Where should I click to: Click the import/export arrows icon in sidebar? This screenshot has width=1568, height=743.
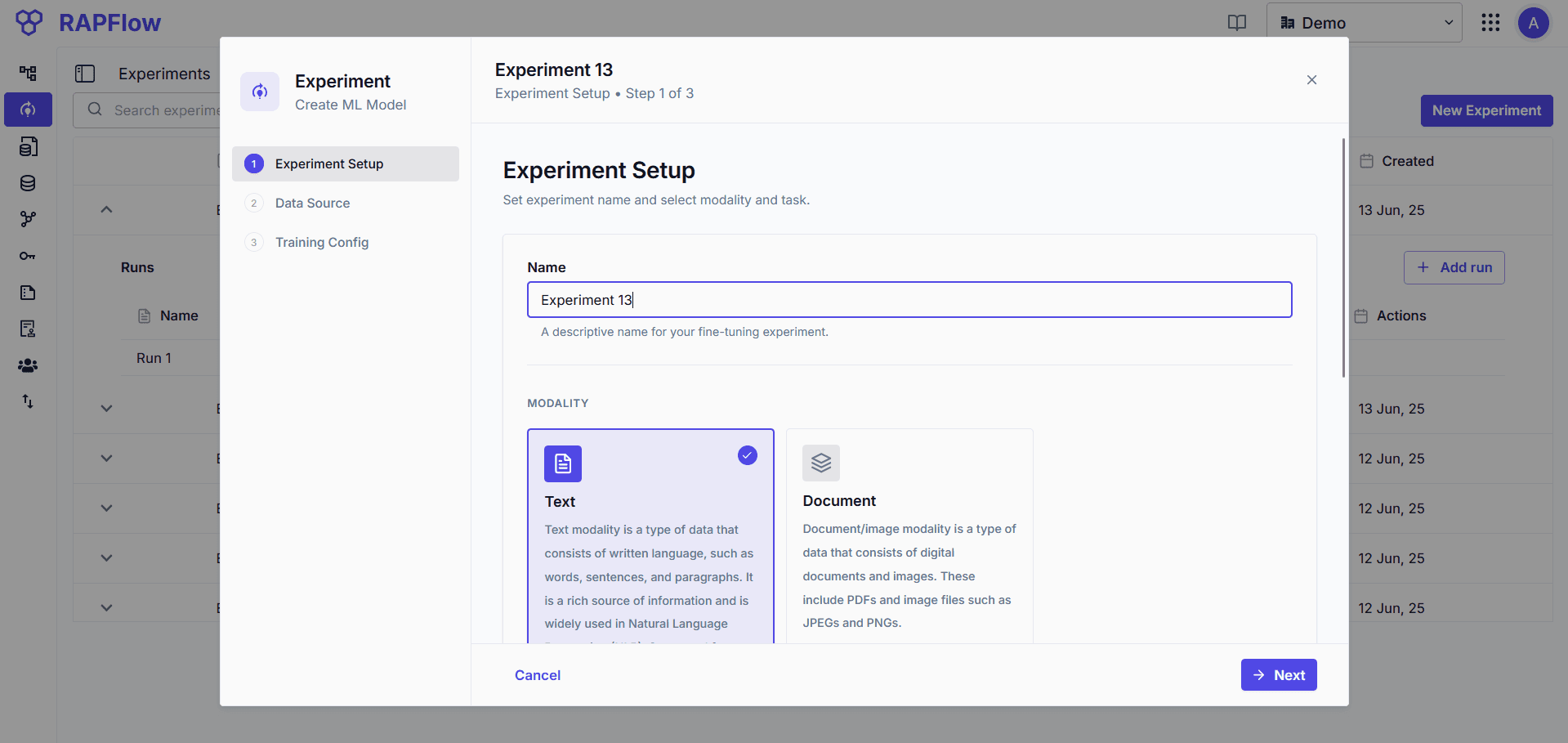click(x=28, y=401)
